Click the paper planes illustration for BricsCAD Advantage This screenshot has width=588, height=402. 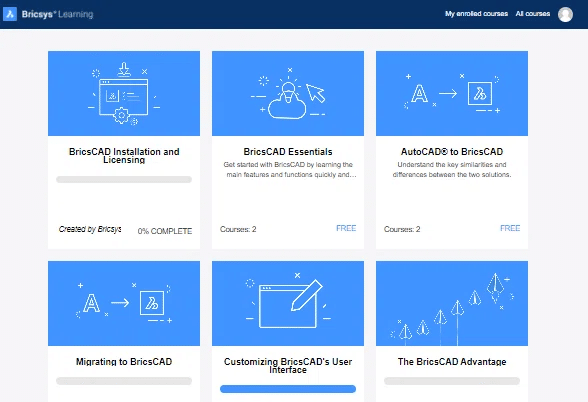point(452,303)
